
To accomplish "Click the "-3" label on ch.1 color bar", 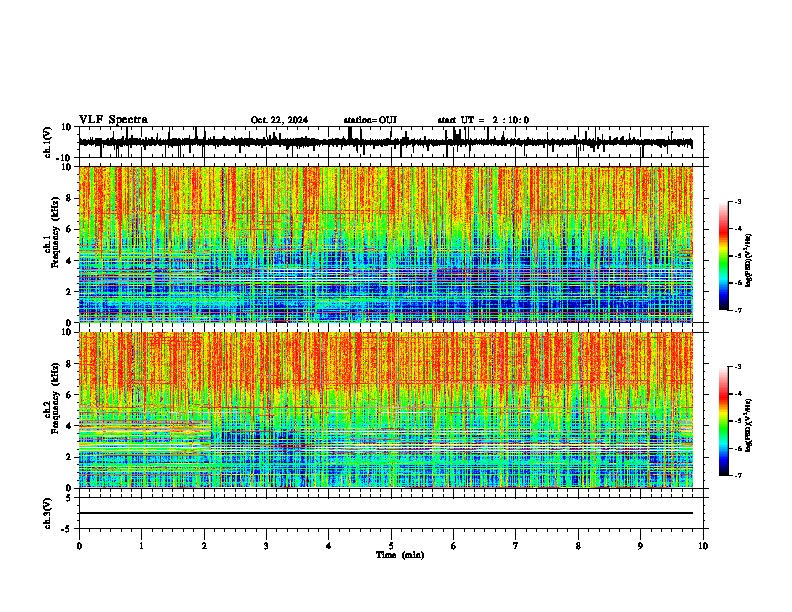I will point(738,202).
